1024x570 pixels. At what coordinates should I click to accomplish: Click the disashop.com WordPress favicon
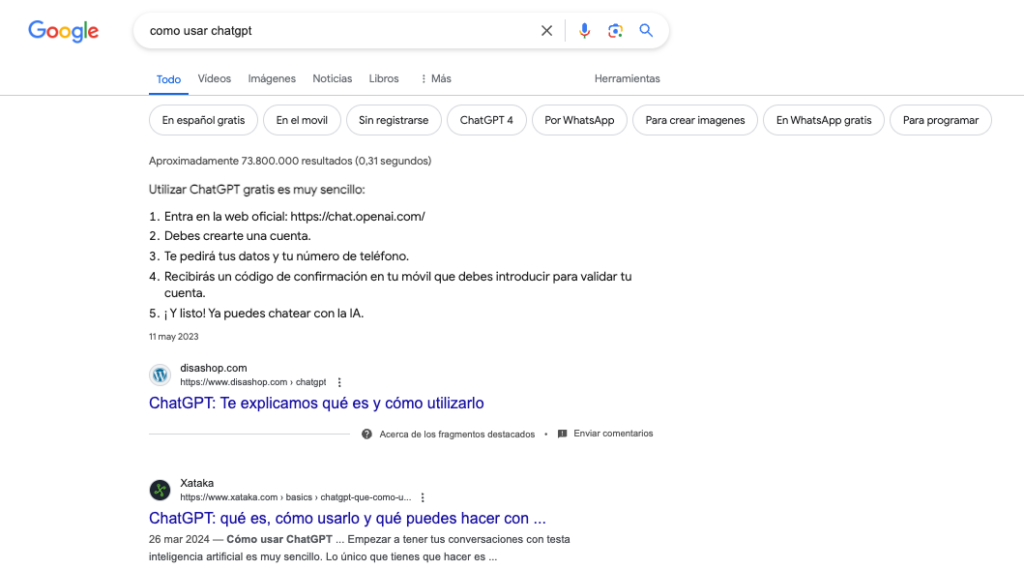(160, 375)
